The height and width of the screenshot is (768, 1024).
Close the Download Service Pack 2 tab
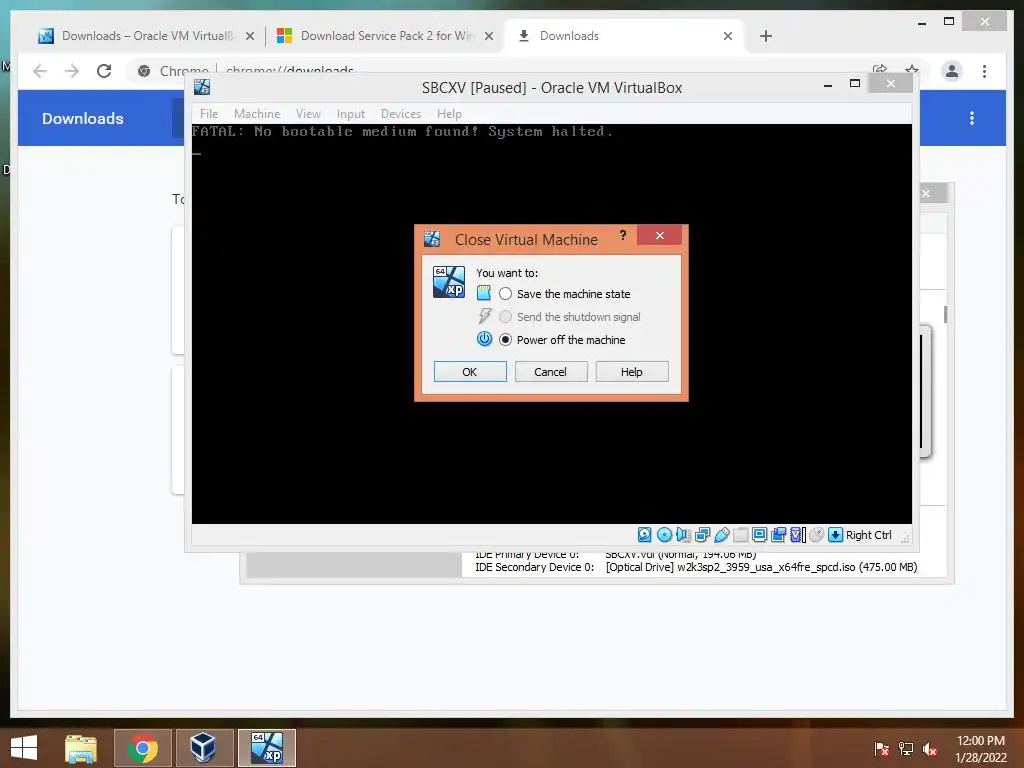coord(488,36)
